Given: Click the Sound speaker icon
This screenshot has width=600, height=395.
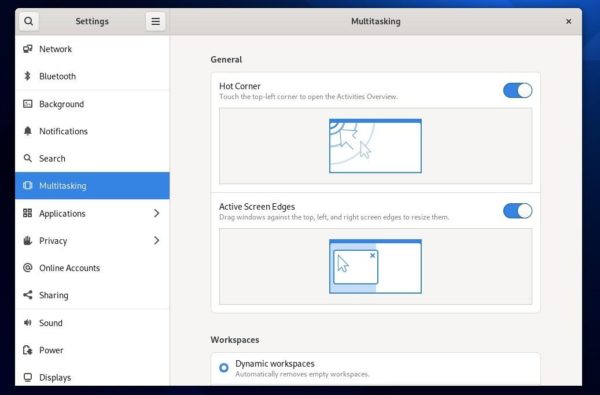Looking at the screenshot, I should tap(28, 323).
